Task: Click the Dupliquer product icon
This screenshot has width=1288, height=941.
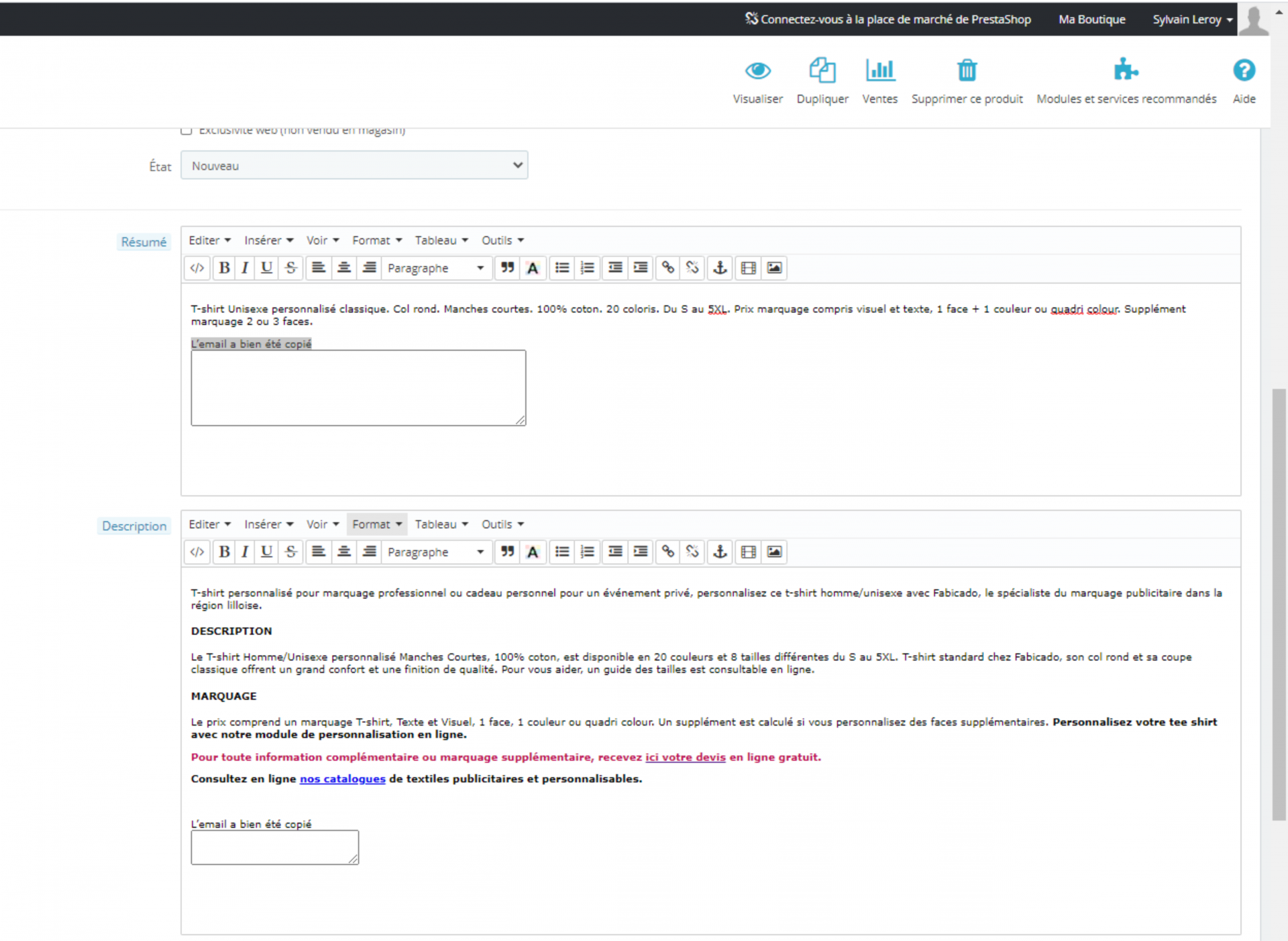Action: point(822,70)
